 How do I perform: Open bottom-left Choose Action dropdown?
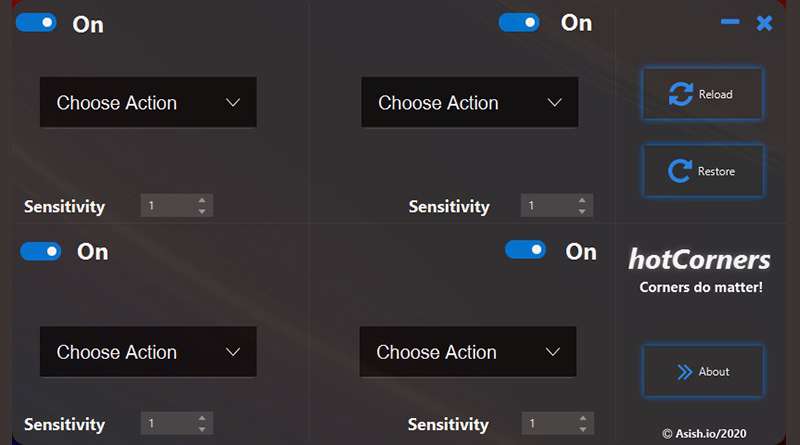(x=148, y=352)
